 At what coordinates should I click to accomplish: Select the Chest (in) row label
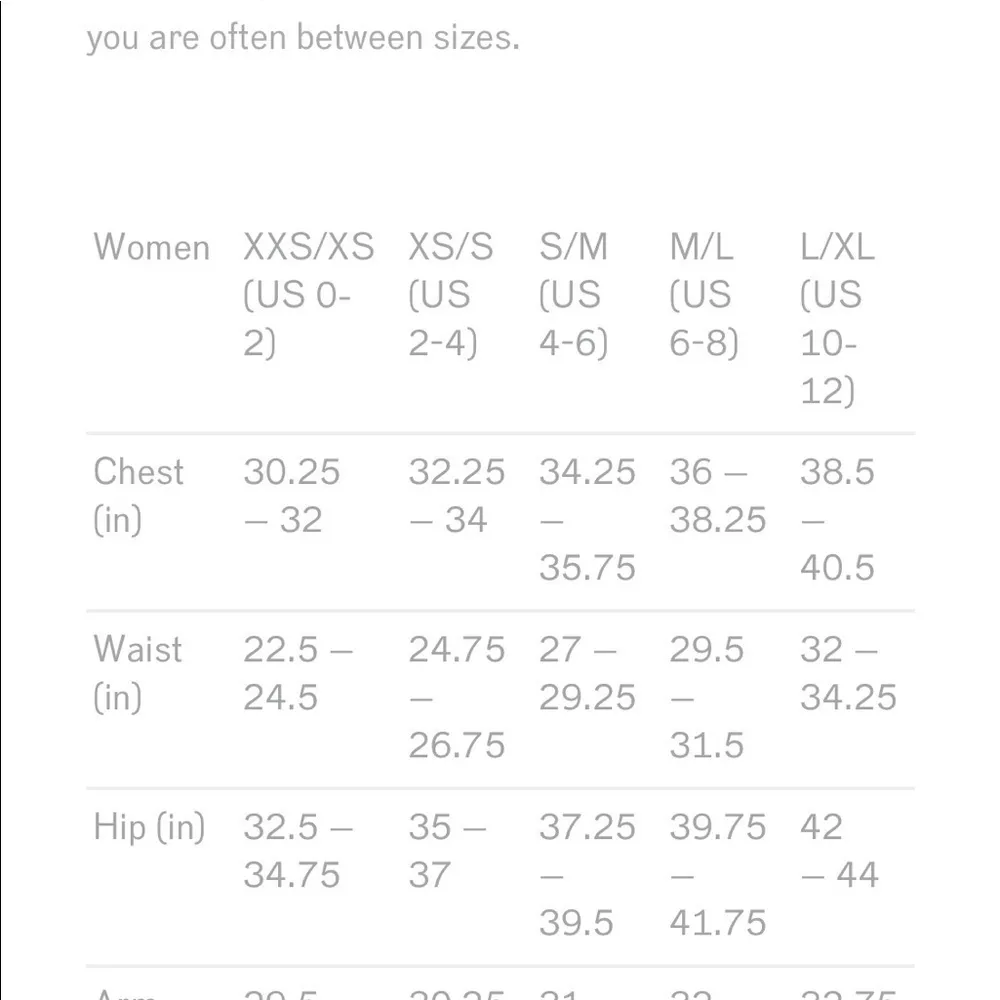pos(138,495)
